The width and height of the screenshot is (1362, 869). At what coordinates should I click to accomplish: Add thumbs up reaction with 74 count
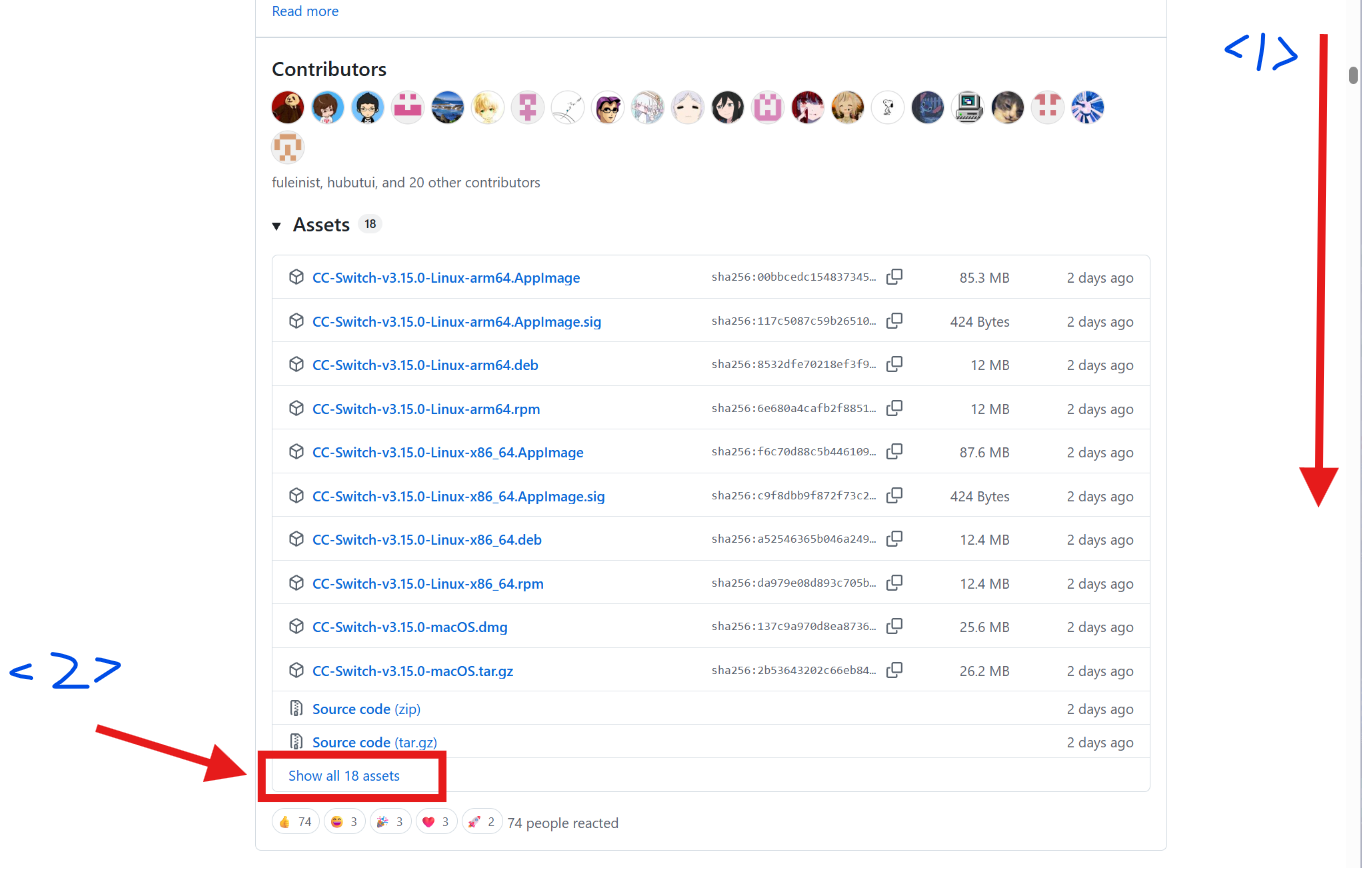coord(295,822)
